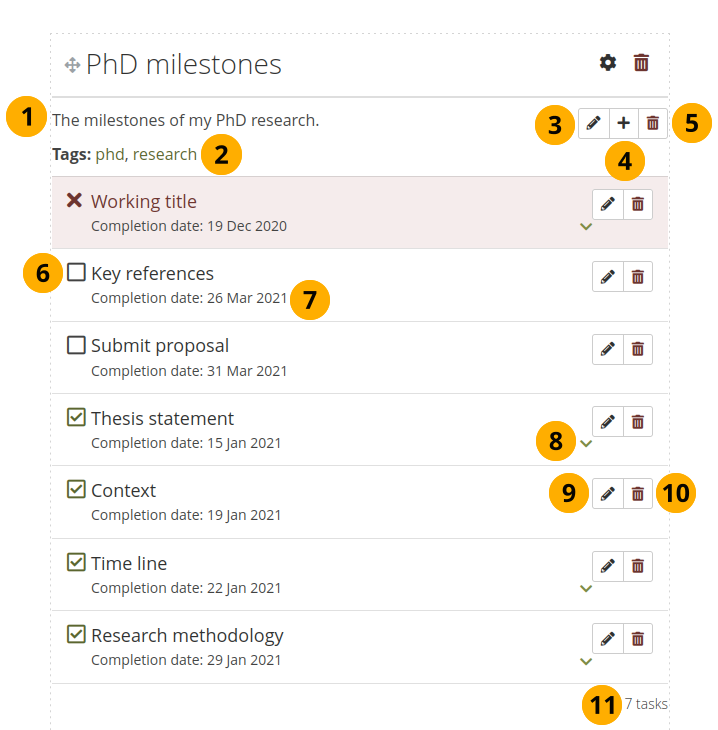The image size is (718, 730).
Task: Toggle the overdue Working title marker
Action: (74, 200)
